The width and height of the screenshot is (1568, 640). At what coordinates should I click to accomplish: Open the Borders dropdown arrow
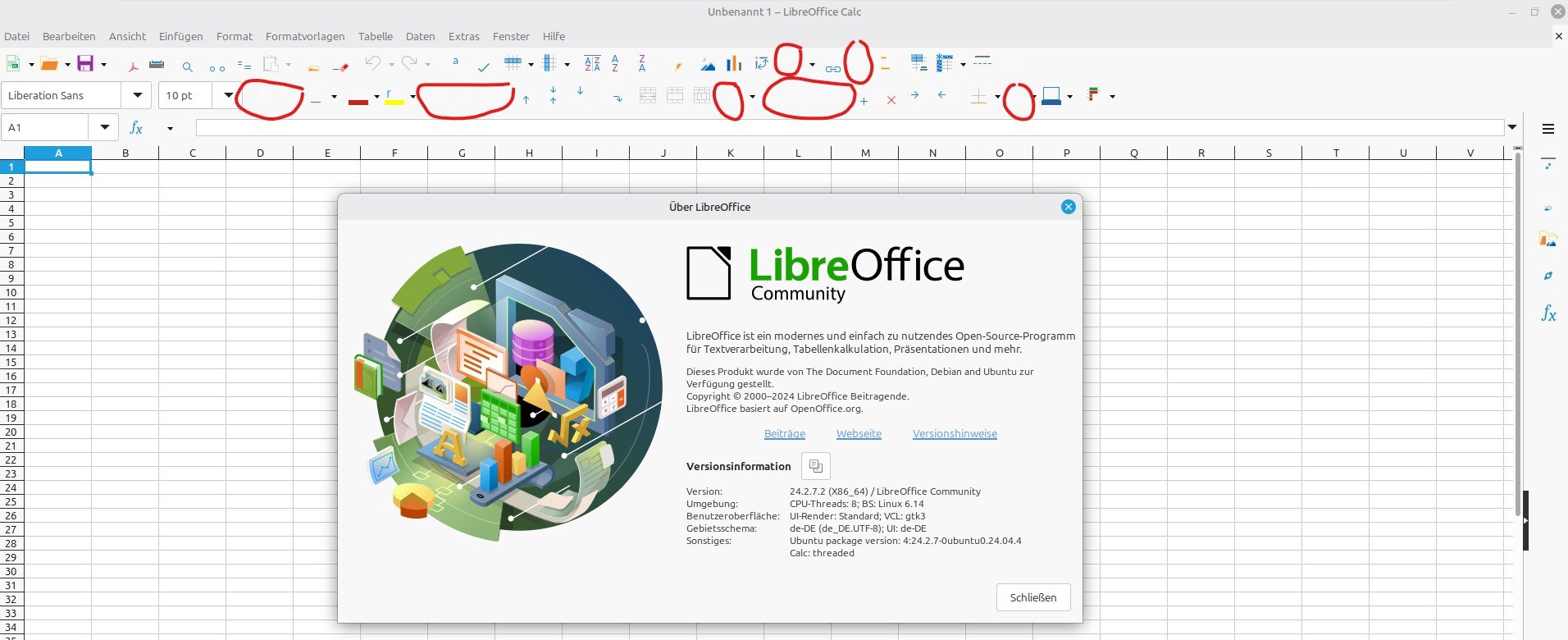coord(997,97)
